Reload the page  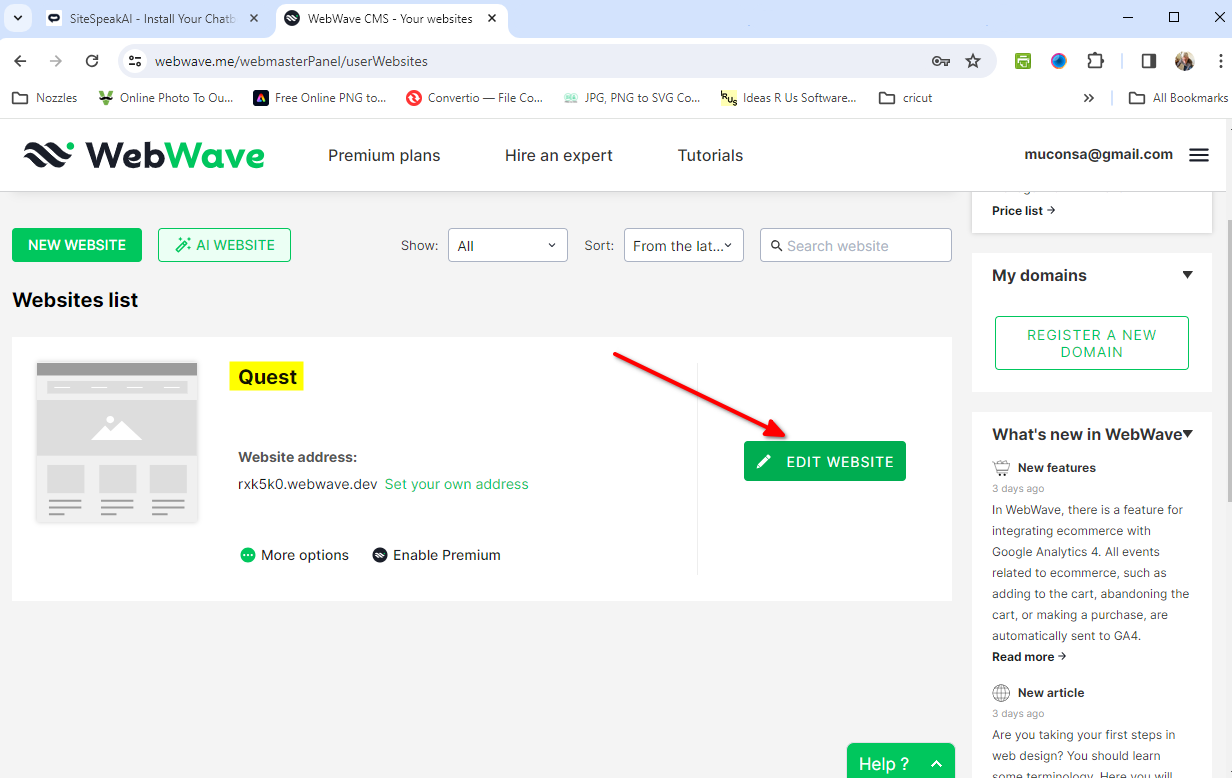[x=92, y=61]
